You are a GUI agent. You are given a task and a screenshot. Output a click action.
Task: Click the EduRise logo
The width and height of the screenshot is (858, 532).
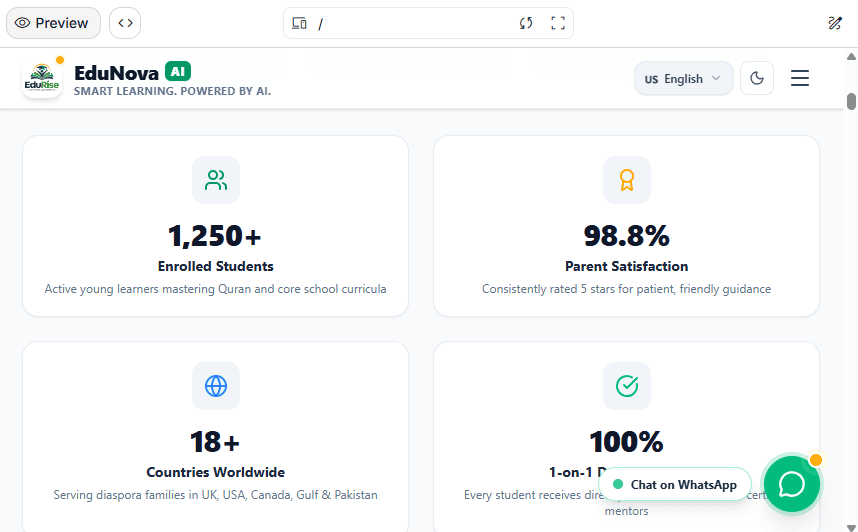42,78
